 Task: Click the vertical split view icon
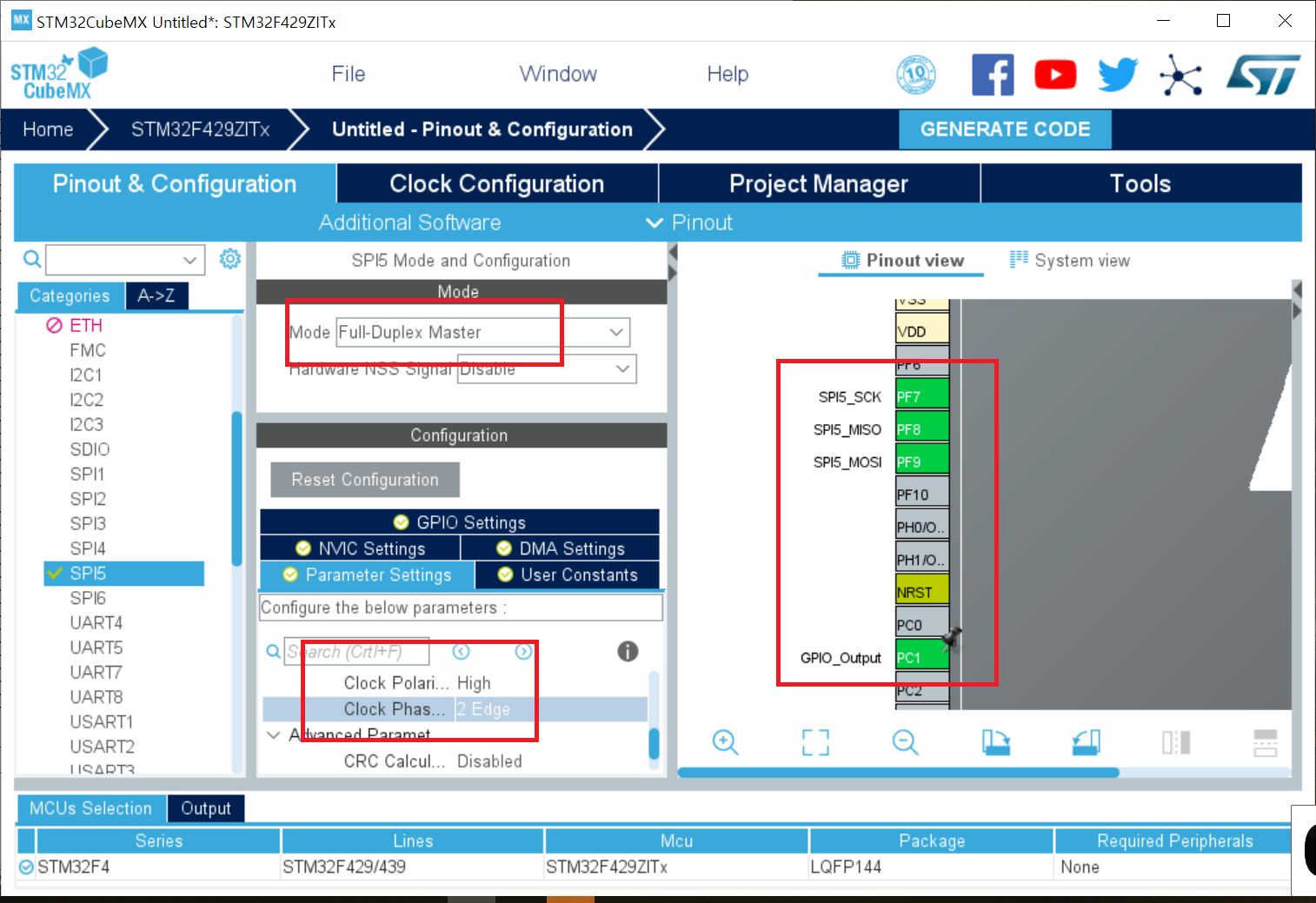pos(1176,742)
